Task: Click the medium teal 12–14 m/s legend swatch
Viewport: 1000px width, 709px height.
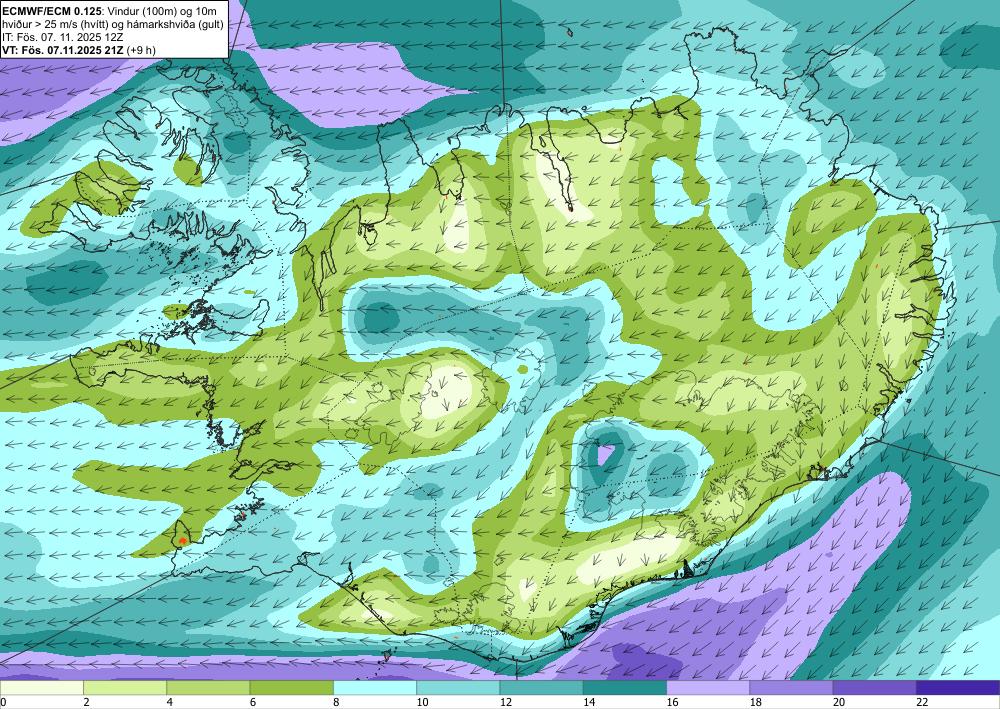Action: point(541,688)
